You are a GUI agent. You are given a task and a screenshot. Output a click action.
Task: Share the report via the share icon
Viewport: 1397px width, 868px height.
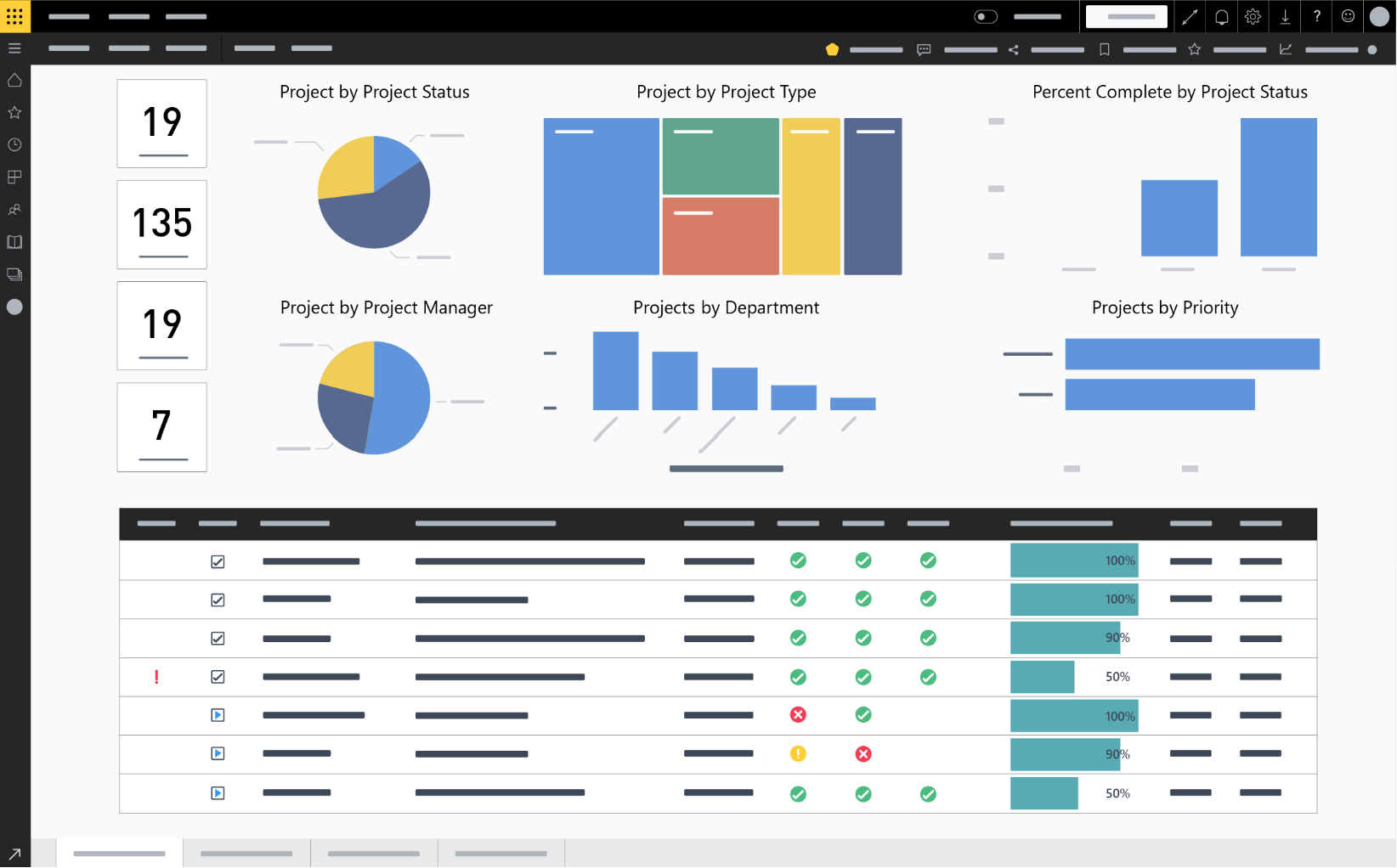coord(1013,49)
